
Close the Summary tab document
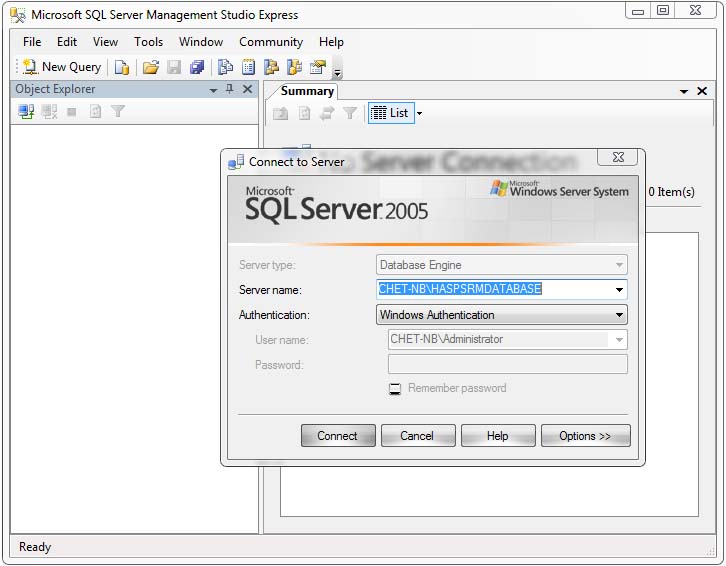click(702, 91)
